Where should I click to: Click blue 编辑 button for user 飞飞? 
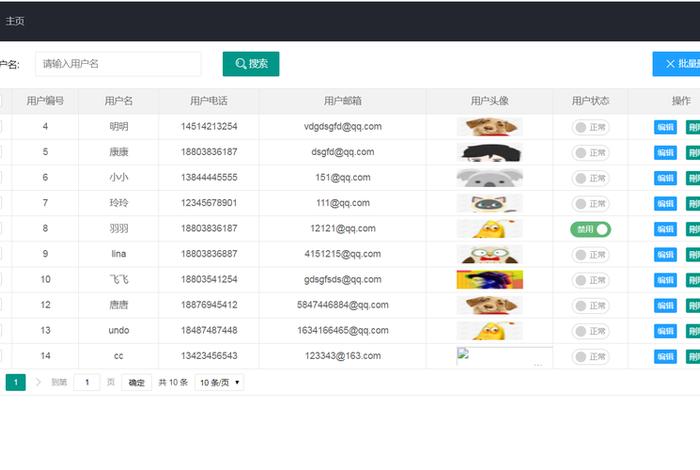click(665, 280)
